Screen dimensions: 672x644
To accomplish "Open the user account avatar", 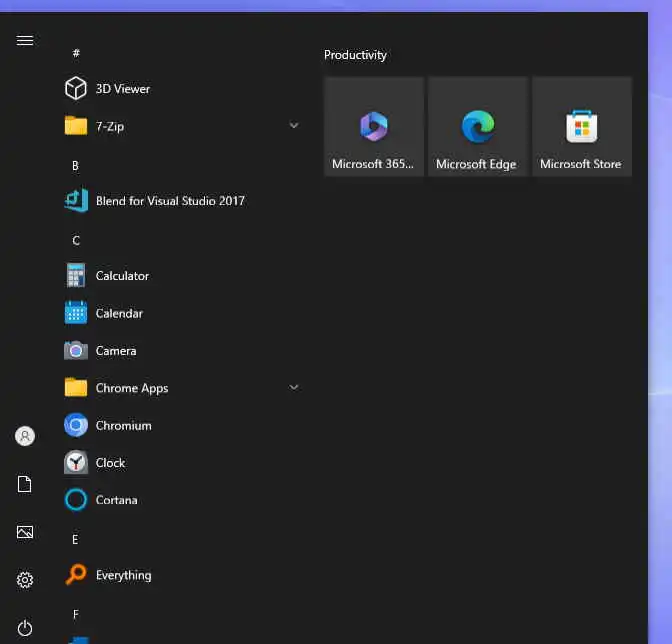I will click(x=25, y=436).
